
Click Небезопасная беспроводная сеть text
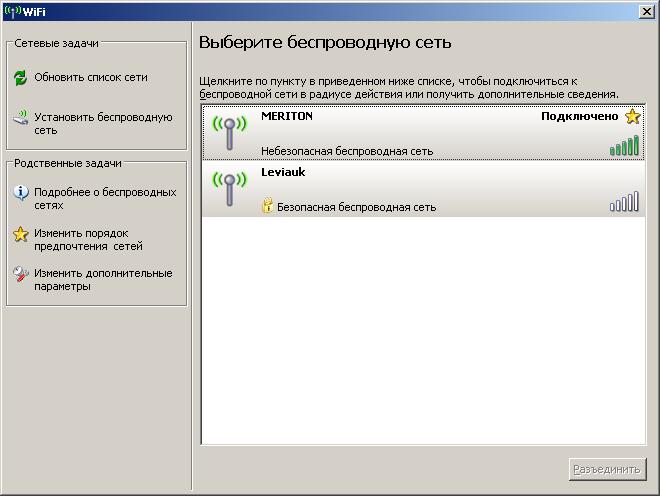(x=347, y=151)
